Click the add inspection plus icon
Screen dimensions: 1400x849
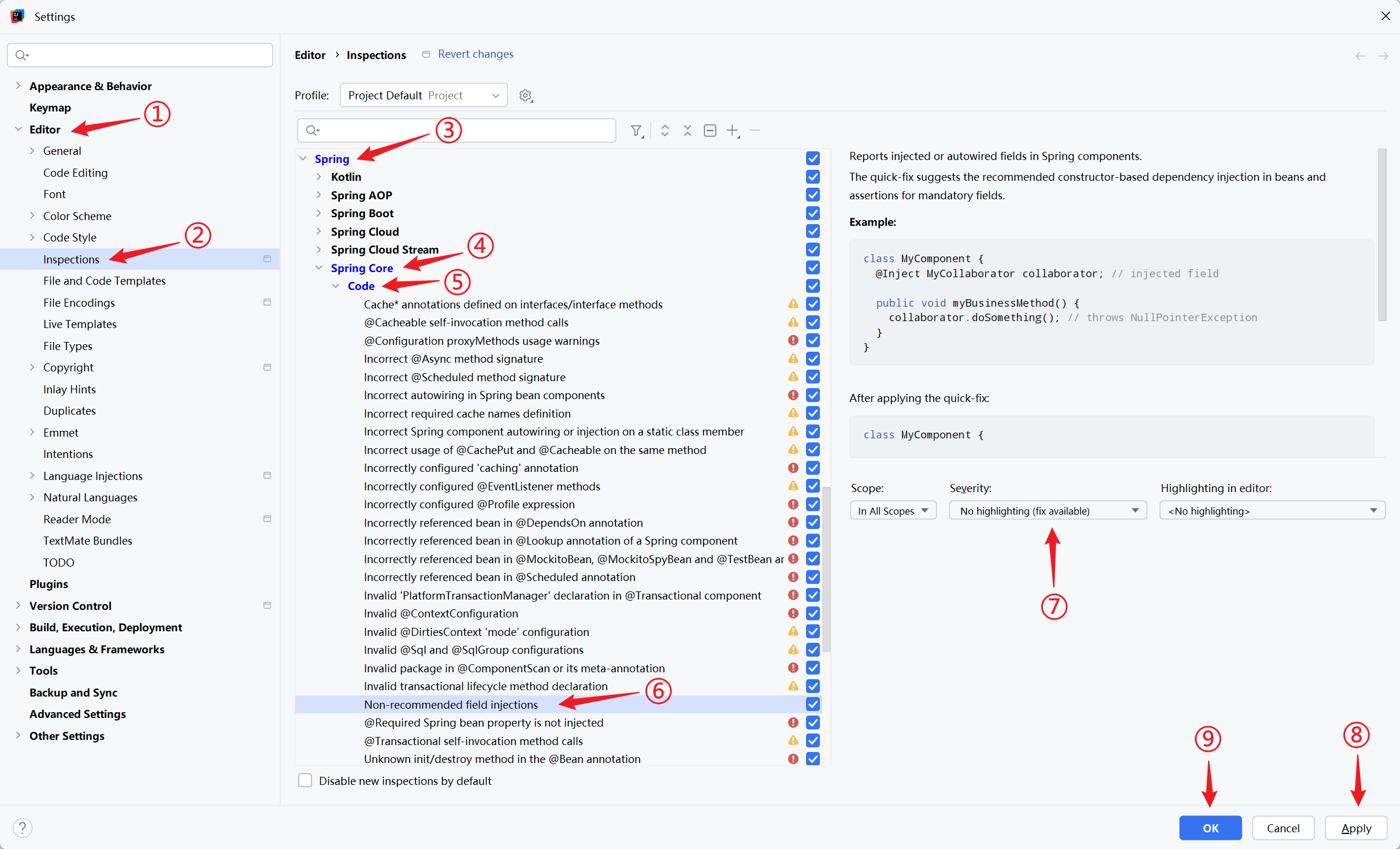coord(733,131)
